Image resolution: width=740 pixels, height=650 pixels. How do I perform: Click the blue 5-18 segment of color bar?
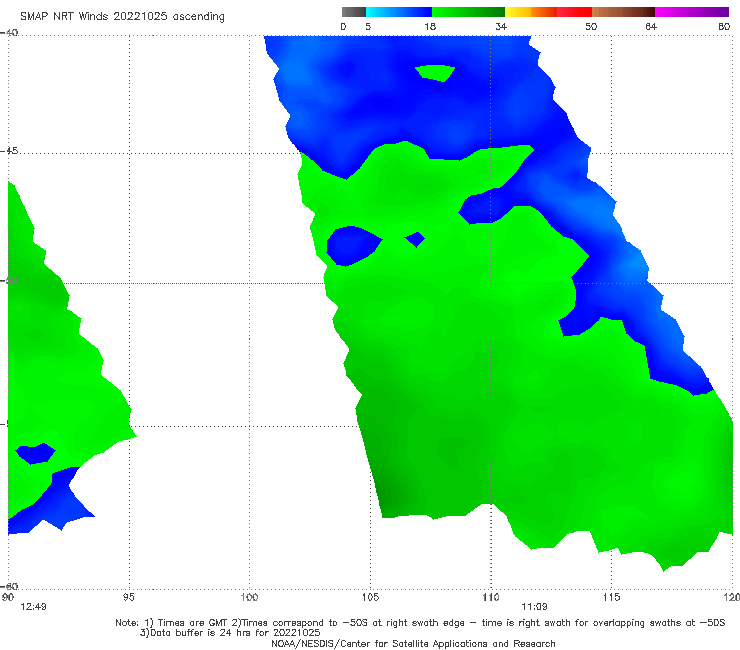click(399, 12)
